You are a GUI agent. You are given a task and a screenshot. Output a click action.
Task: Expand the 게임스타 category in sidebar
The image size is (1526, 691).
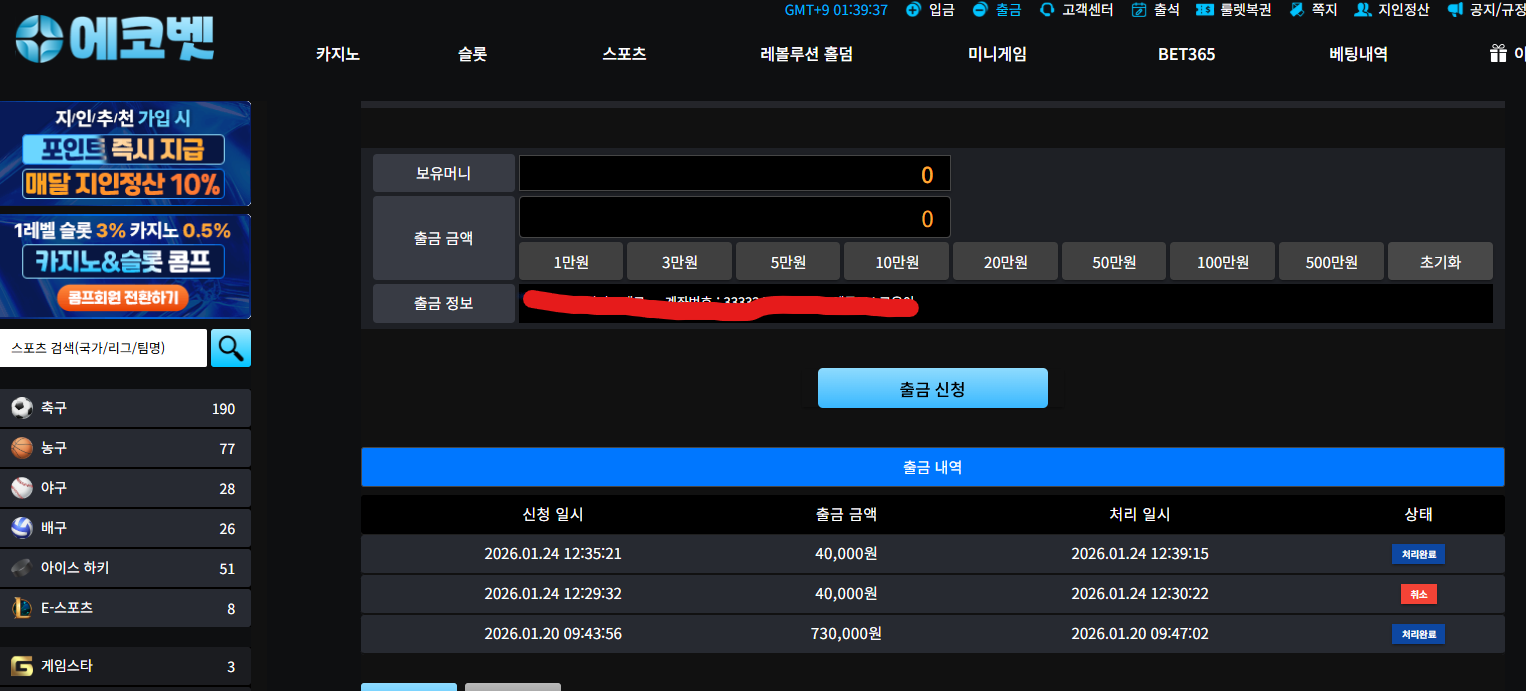point(126,666)
